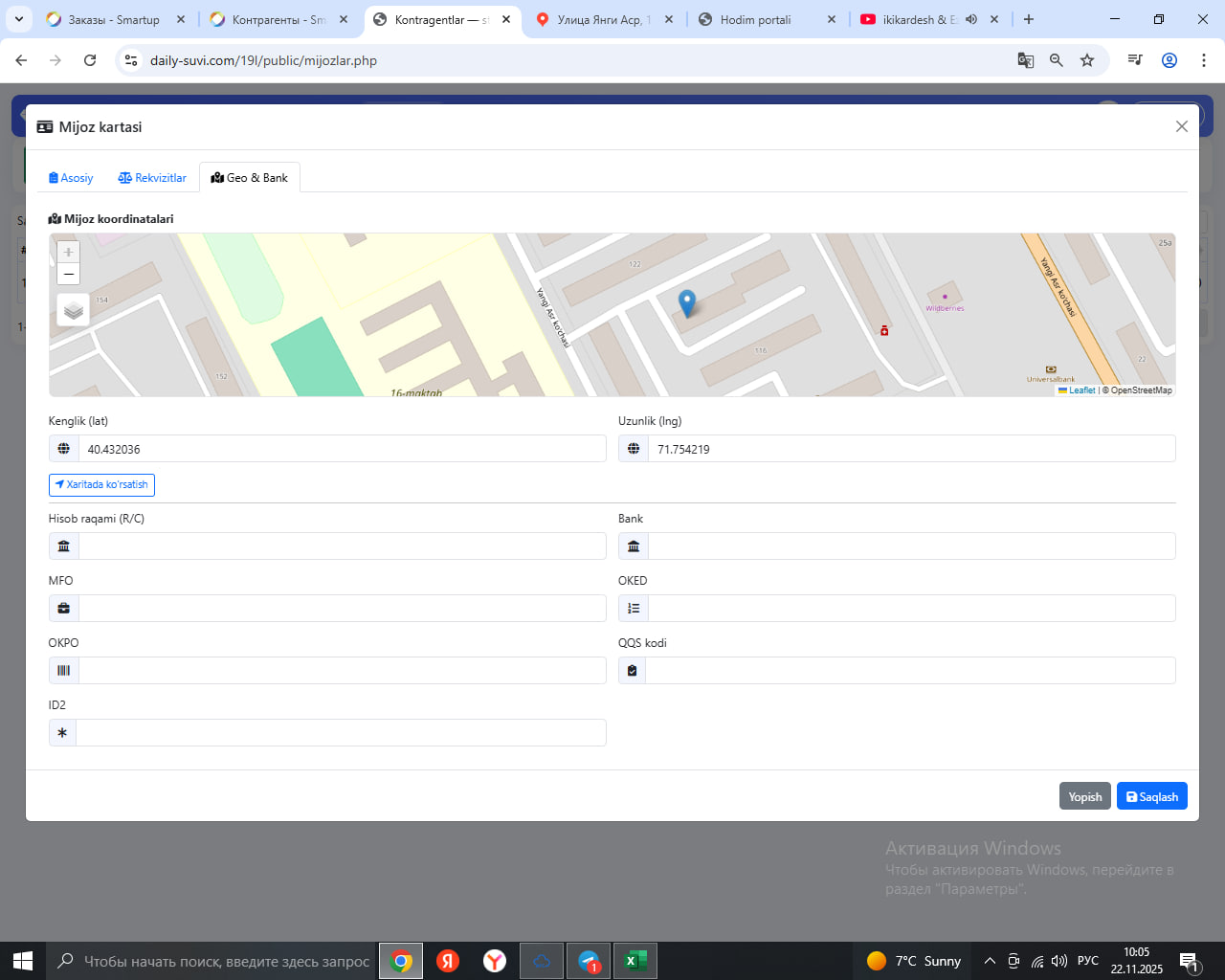Switch to the Asosiy tab
The width and height of the screenshot is (1225, 980).
coord(71,178)
